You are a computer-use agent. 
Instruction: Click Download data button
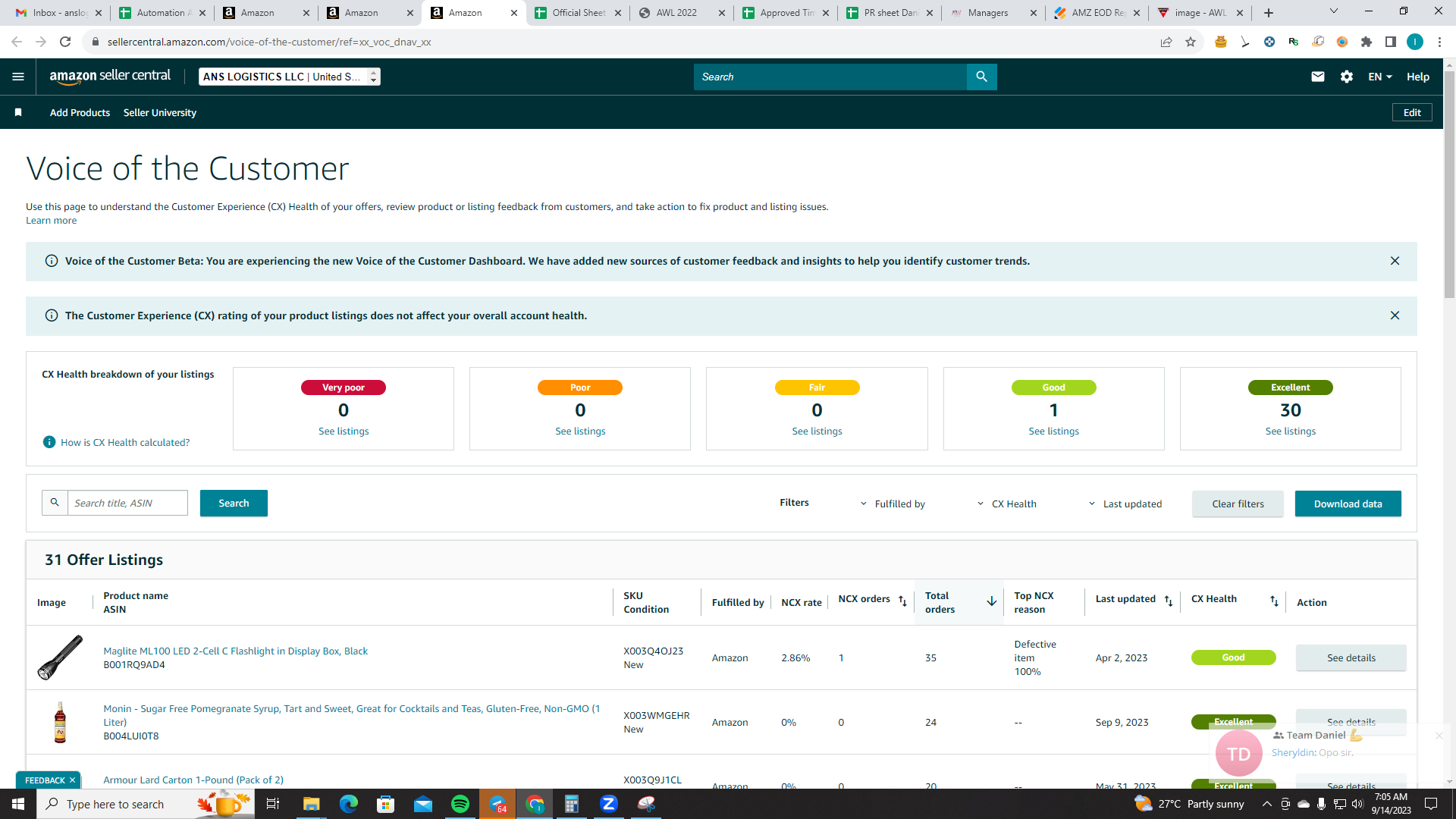point(1348,504)
